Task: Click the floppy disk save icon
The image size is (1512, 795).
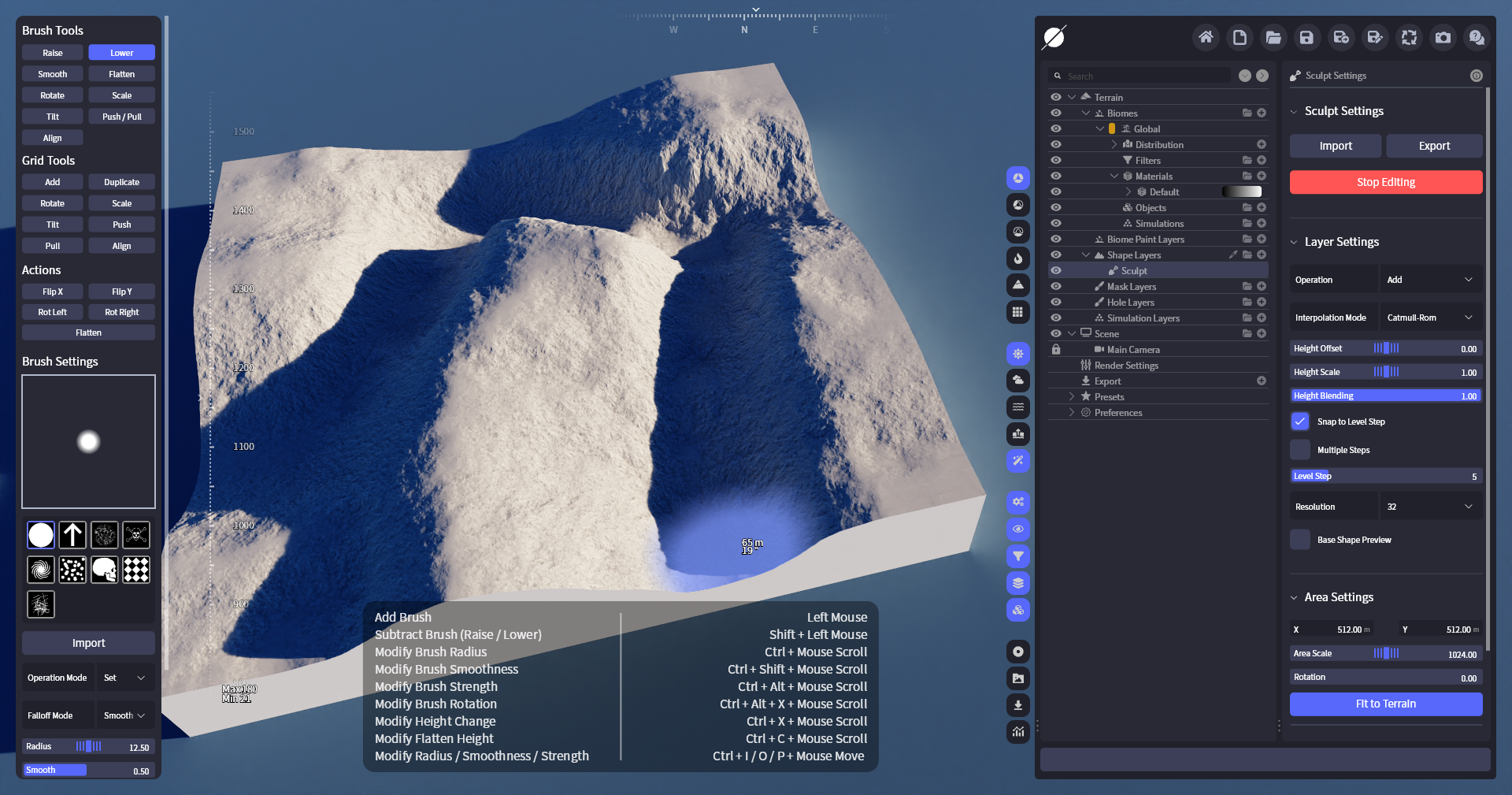Action: pyautogui.click(x=1306, y=37)
